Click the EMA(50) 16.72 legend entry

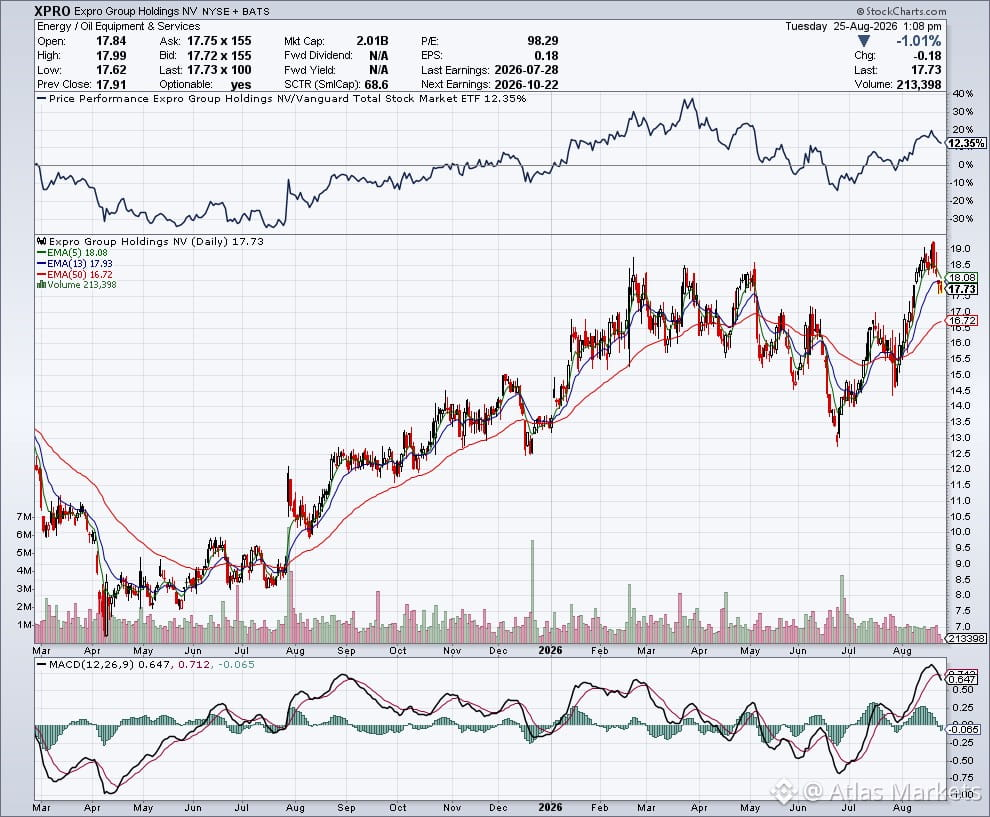click(x=75, y=274)
